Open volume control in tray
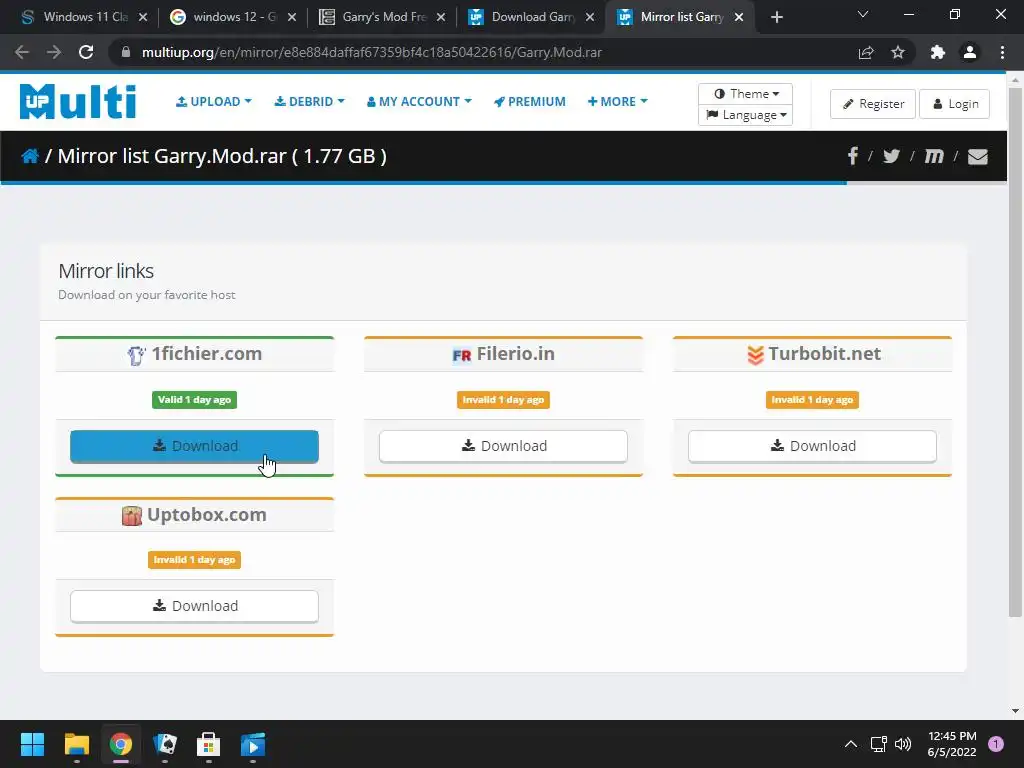The image size is (1024, 768). (903, 744)
